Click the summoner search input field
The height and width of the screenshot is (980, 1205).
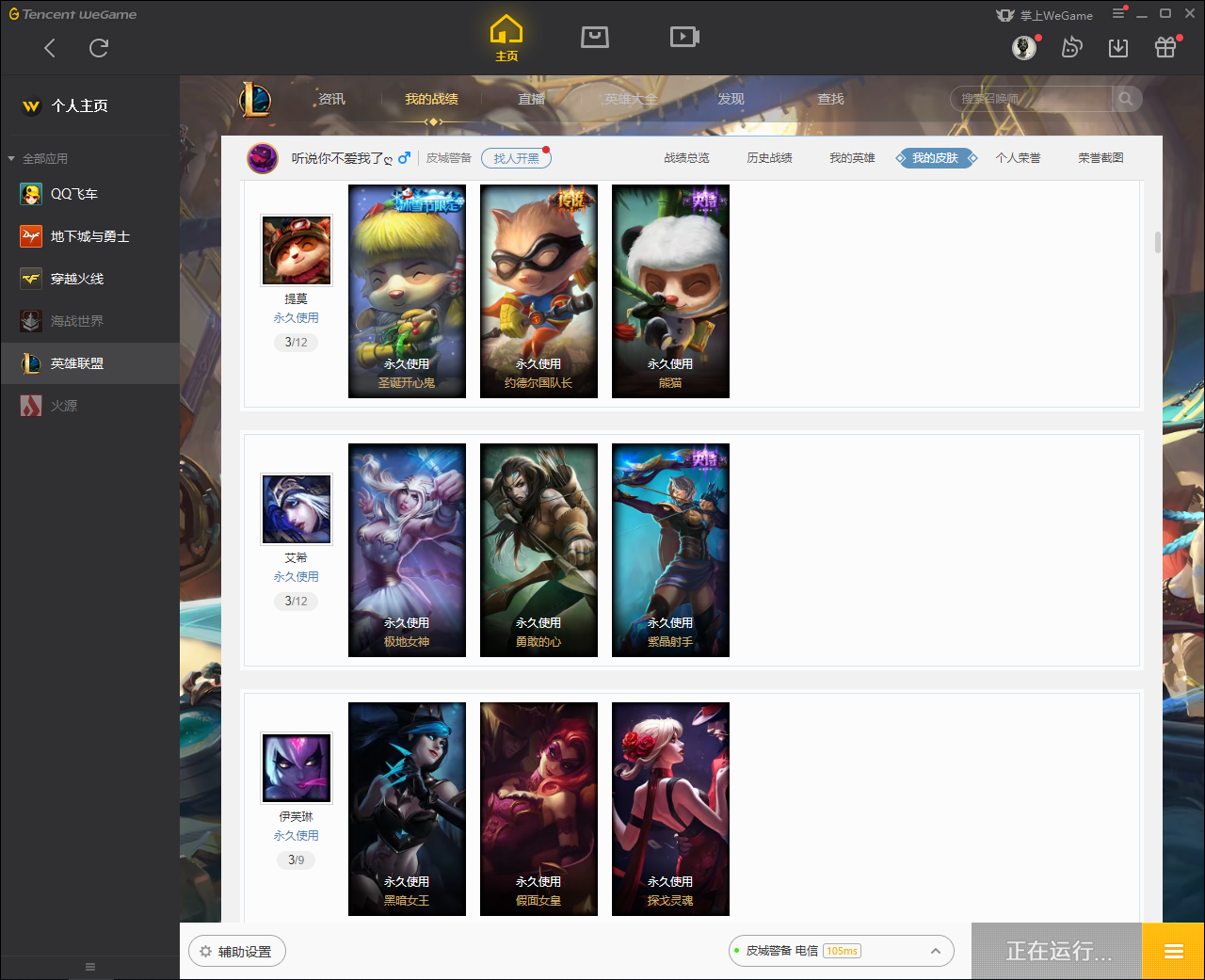[1031, 99]
